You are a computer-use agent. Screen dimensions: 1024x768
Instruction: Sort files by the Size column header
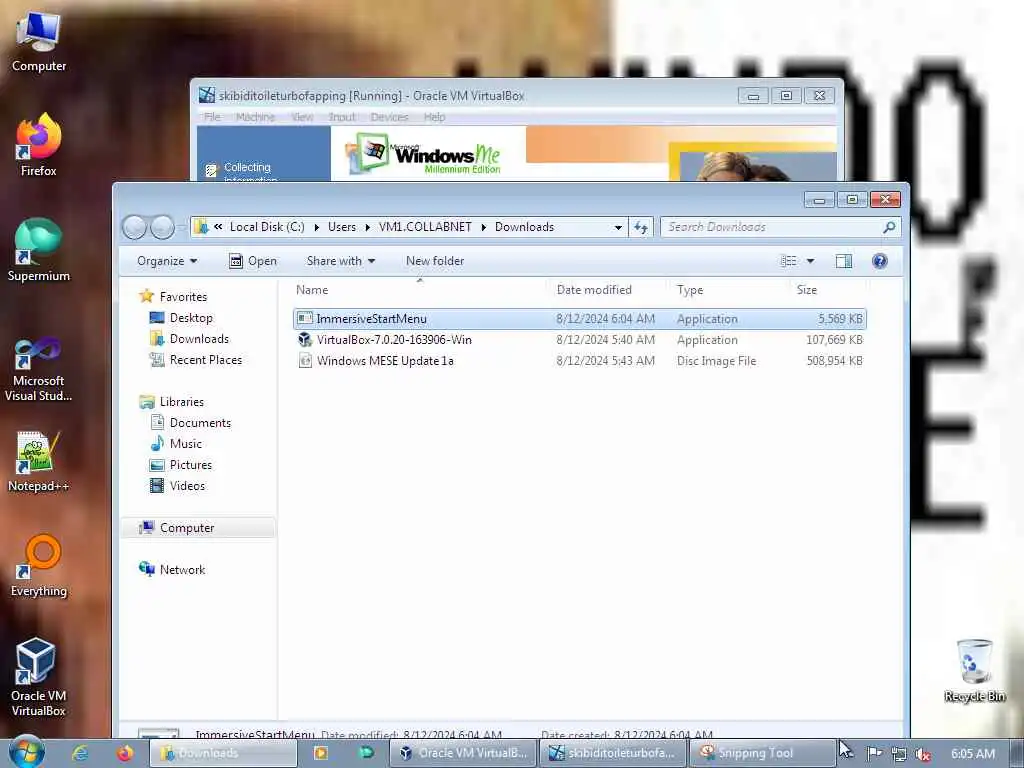click(827, 290)
